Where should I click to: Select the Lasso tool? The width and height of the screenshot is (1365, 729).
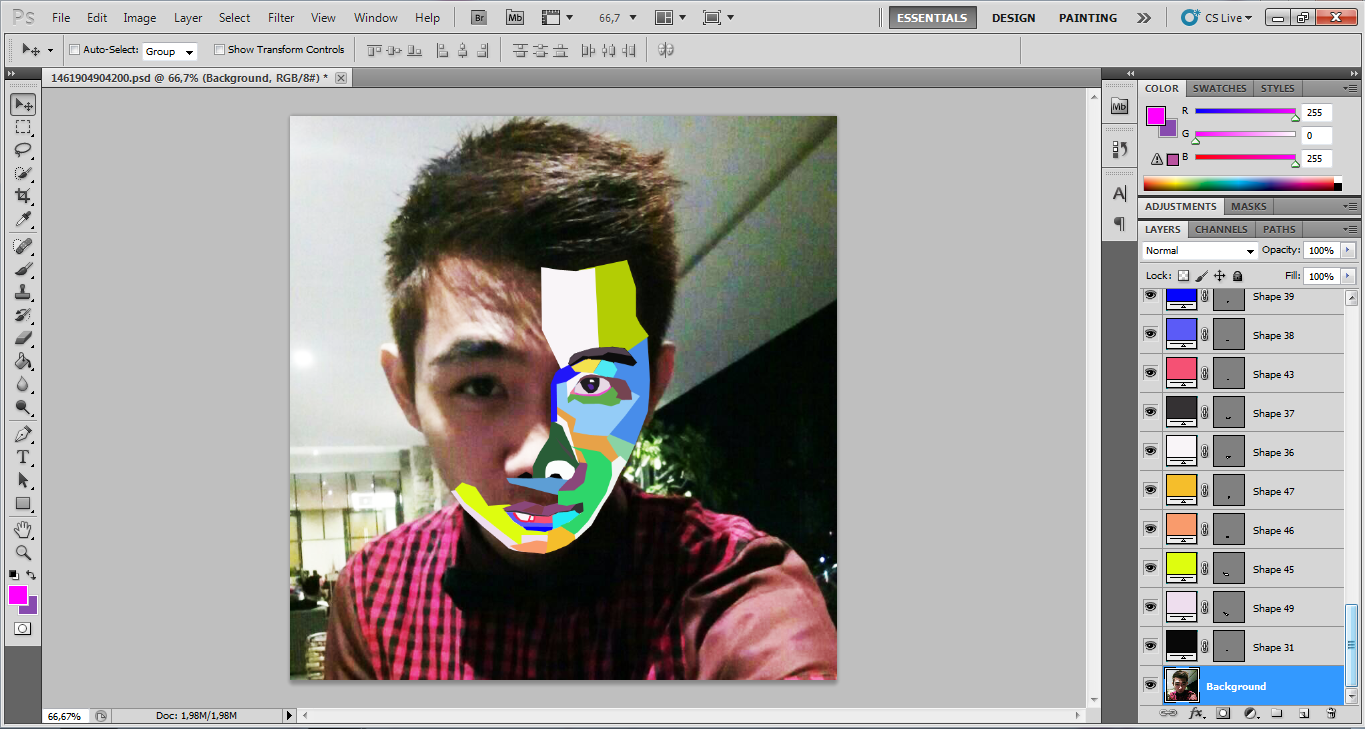tap(22, 150)
